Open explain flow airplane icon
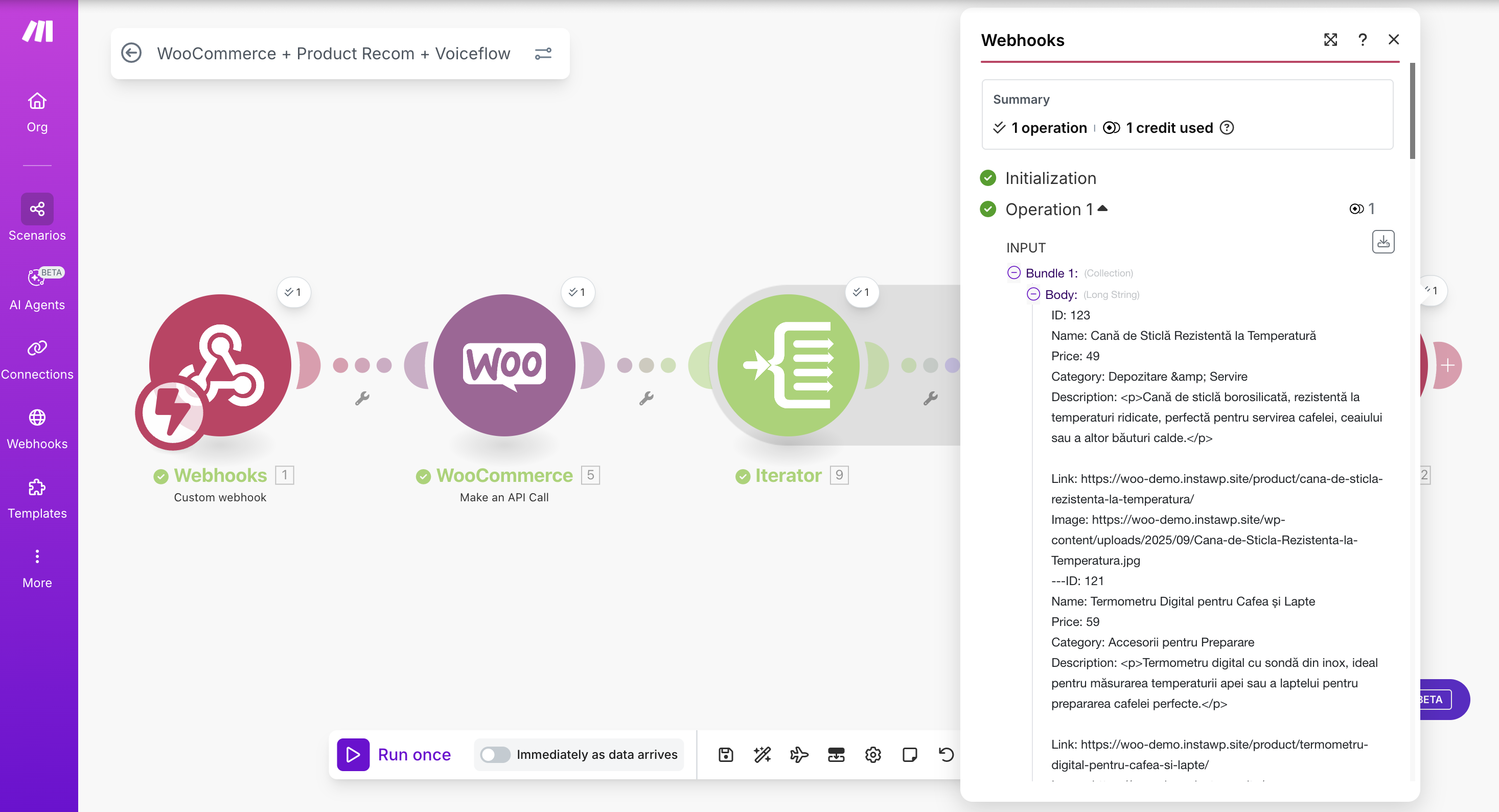1499x812 pixels. click(x=799, y=754)
